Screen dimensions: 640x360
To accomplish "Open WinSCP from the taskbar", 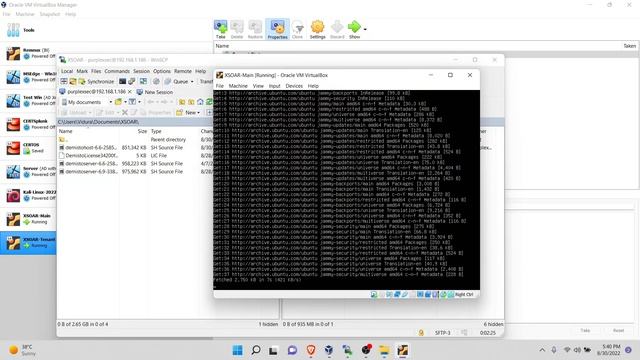I will (347, 350).
